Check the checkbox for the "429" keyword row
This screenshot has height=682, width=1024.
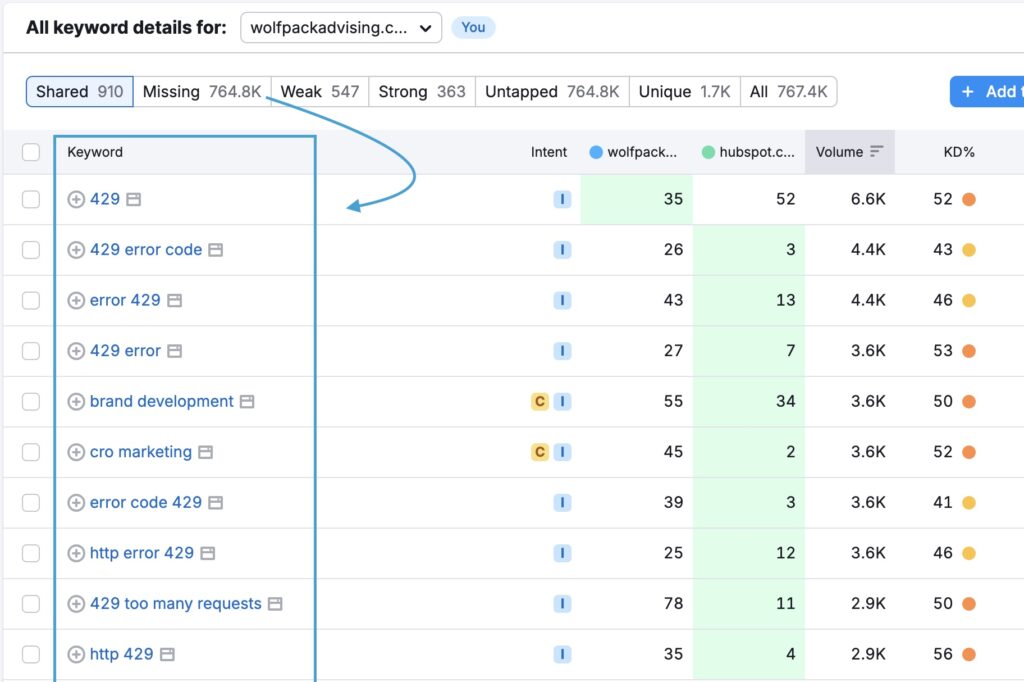click(x=31, y=199)
